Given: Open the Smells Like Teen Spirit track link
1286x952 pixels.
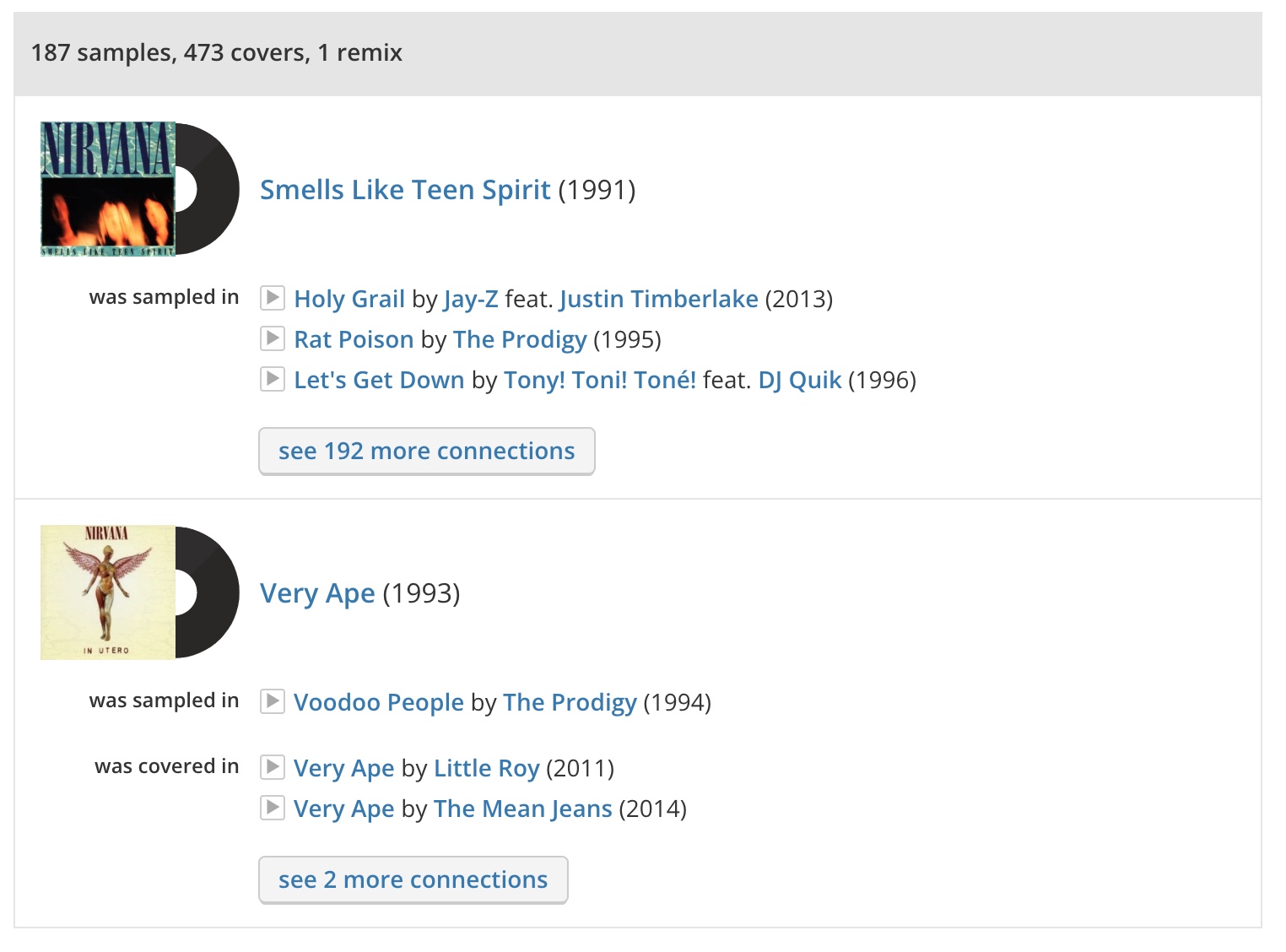Looking at the screenshot, I should 405,190.
